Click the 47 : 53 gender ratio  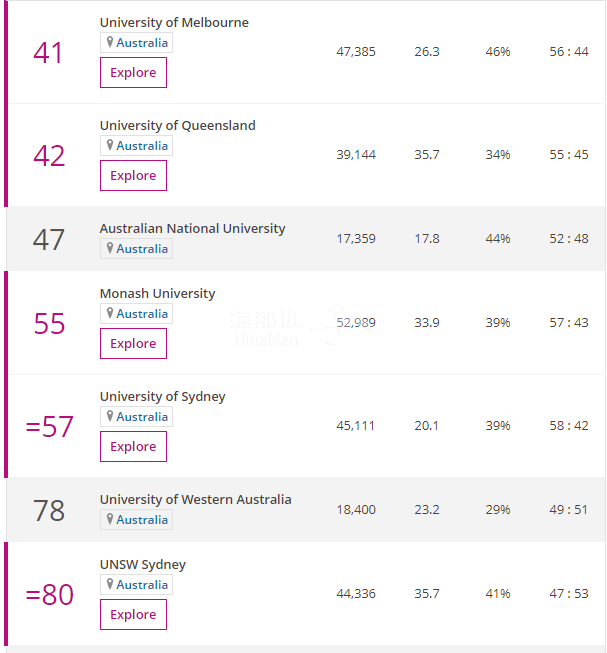[569, 594]
